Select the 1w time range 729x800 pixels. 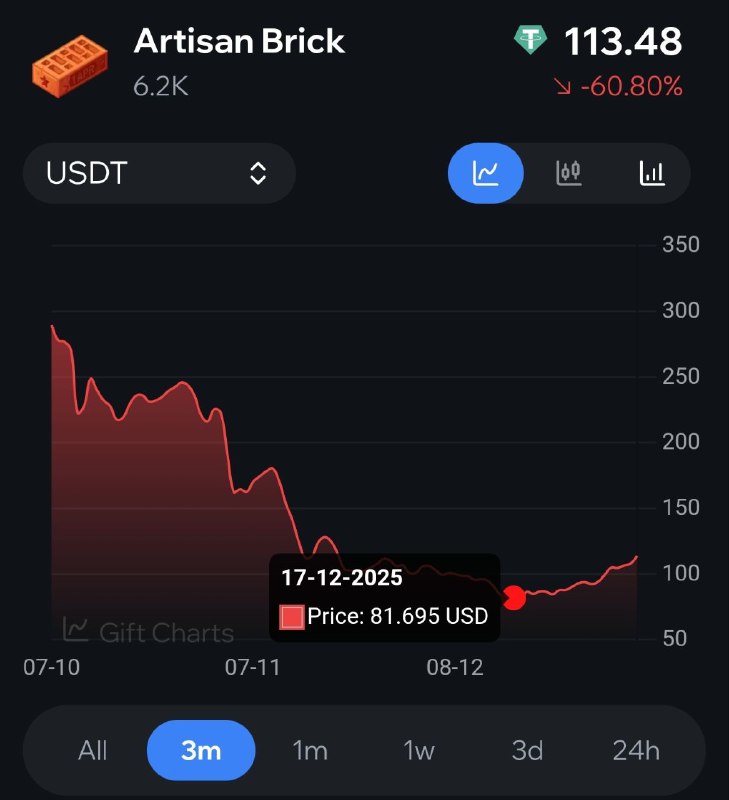419,750
